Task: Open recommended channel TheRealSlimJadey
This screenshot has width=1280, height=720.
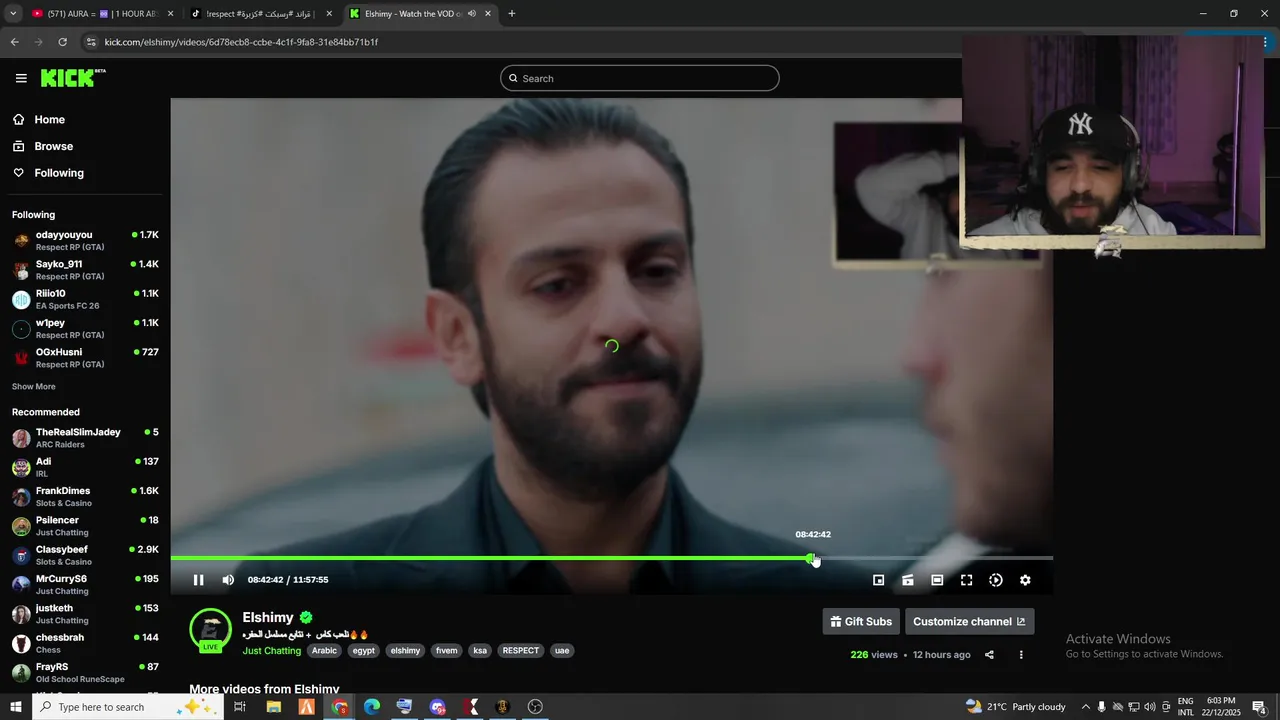Action: 85,438
